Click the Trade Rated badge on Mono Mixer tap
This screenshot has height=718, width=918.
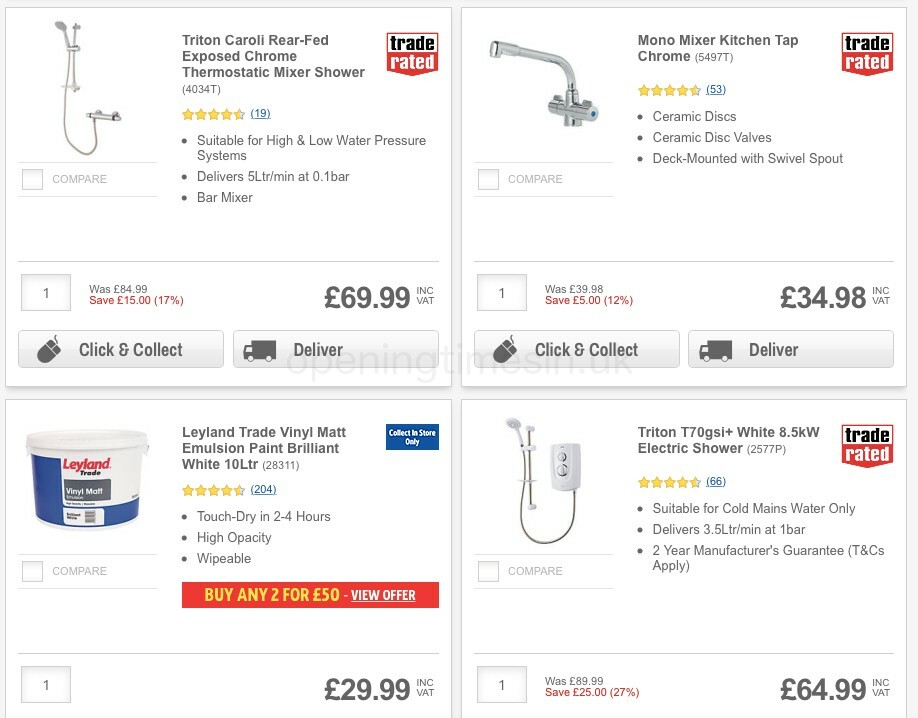(x=867, y=53)
